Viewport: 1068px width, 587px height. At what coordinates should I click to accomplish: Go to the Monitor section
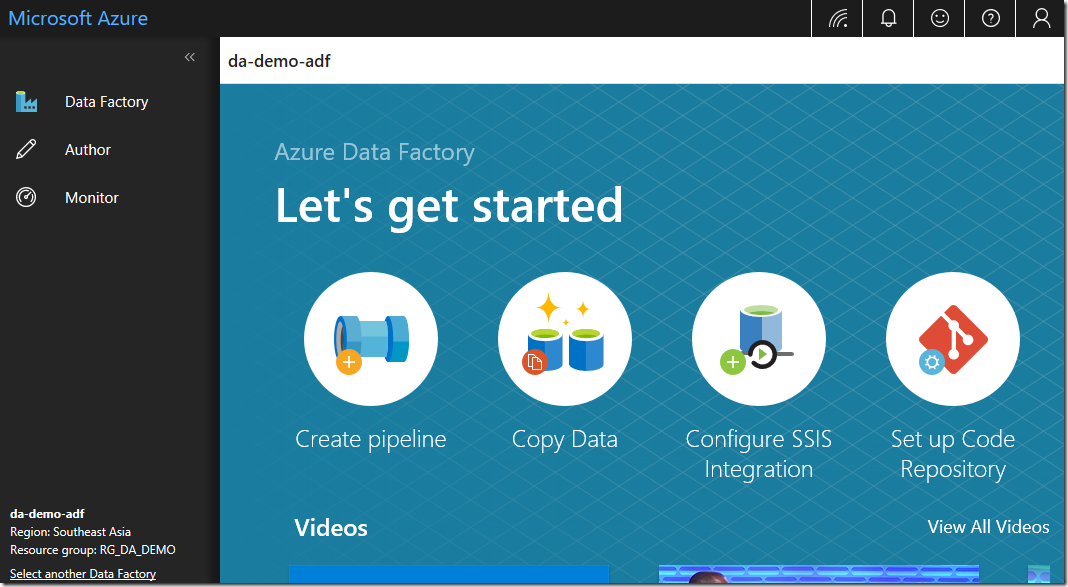(x=92, y=198)
